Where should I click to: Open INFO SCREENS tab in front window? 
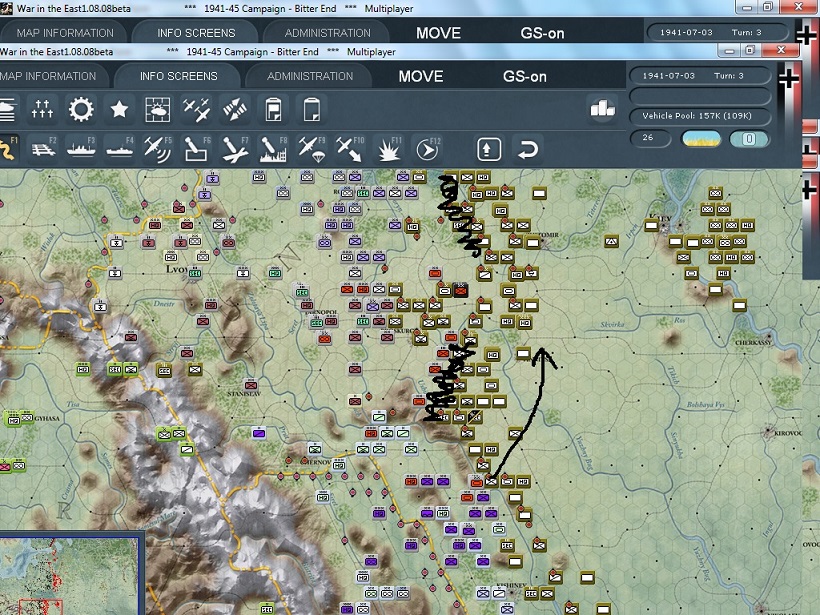(x=178, y=76)
